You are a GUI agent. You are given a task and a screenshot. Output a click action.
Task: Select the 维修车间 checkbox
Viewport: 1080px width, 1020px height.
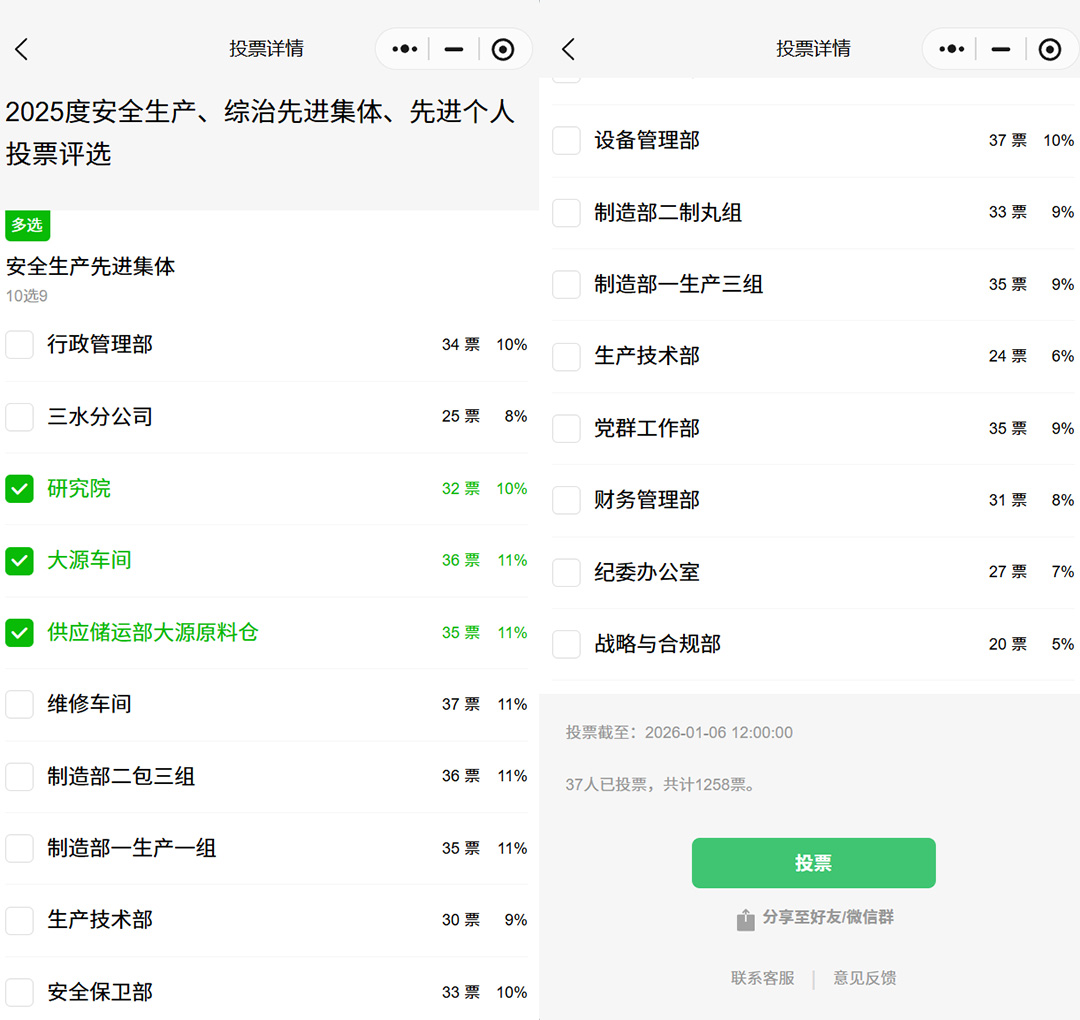point(20,705)
